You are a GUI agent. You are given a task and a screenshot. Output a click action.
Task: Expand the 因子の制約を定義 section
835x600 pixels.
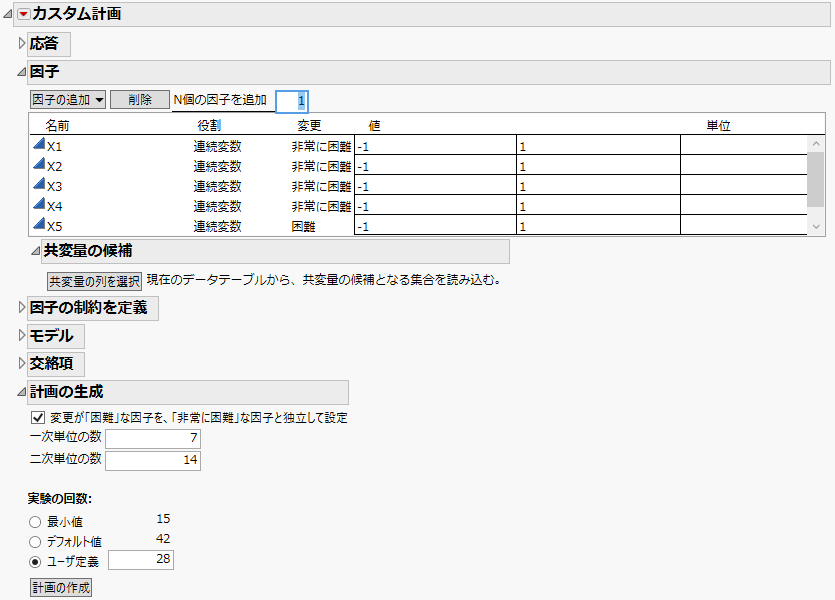pyautogui.click(x=20, y=309)
